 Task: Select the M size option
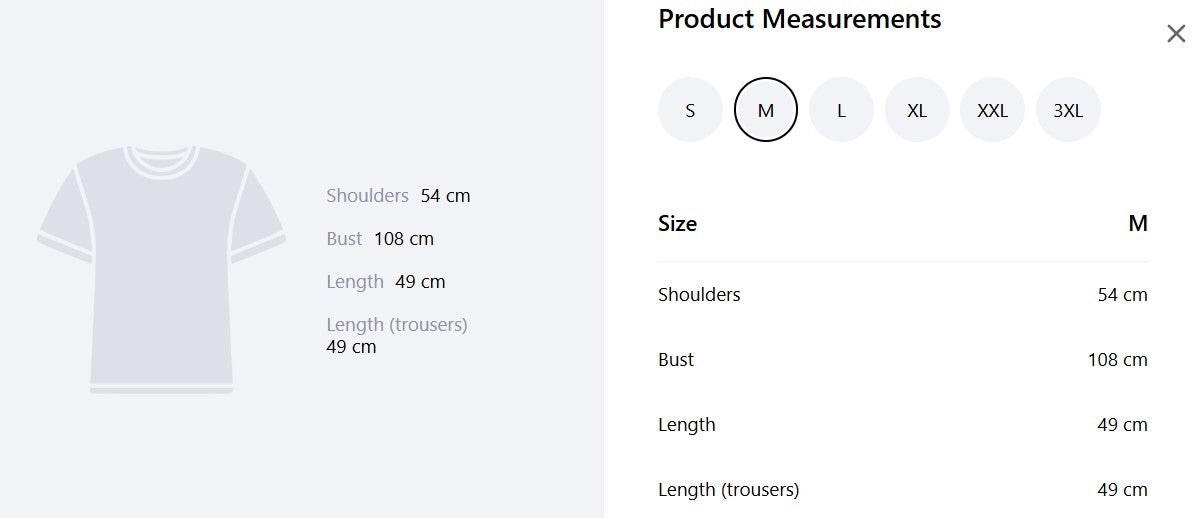(x=766, y=110)
